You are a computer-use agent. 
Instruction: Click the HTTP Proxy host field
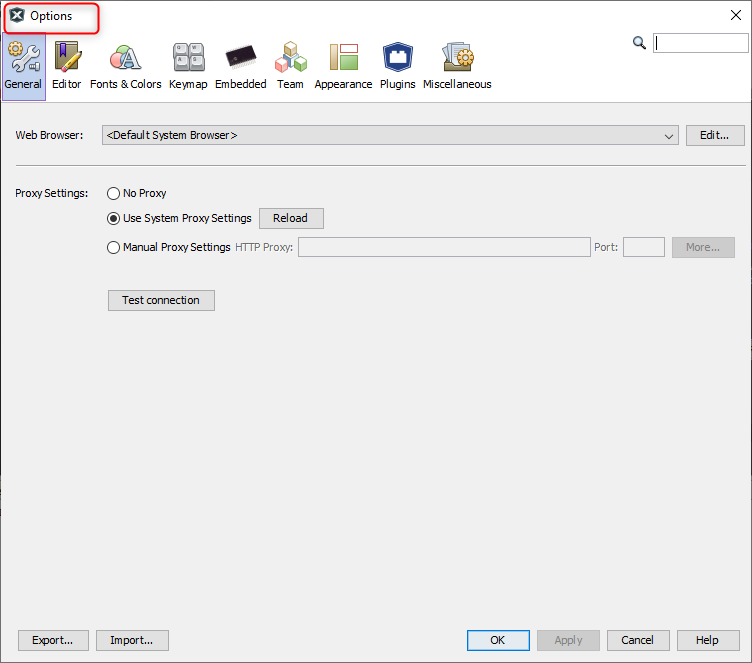pyautogui.click(x=444, y=248)
